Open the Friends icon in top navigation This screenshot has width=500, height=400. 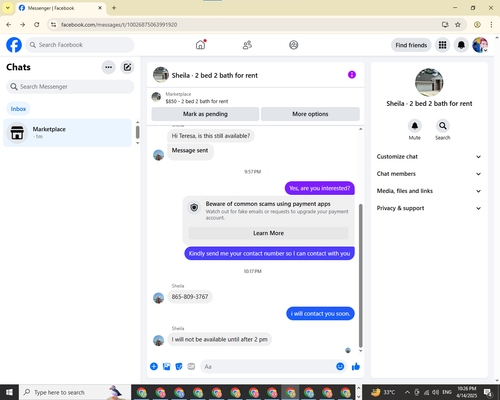point(247,45)
